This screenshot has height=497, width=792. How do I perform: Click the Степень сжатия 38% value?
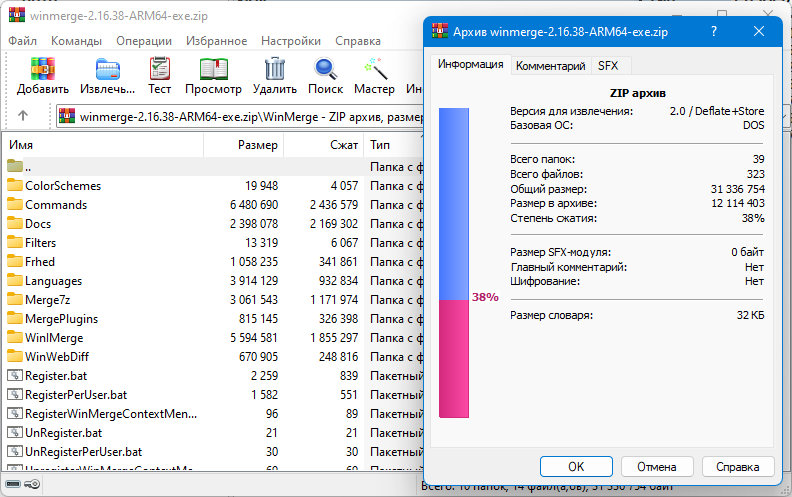tap(753, 218)
